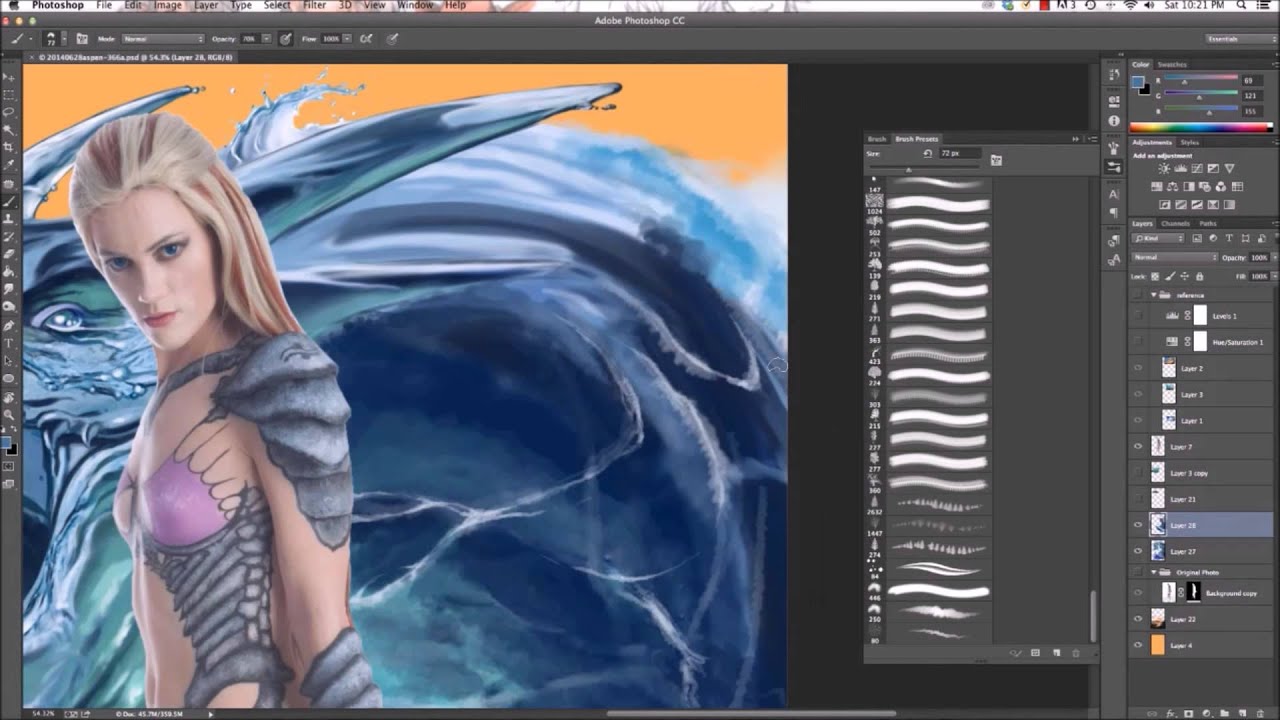The height and width of the screenshot is (720, 1280).
Task: Add an Invert adjustment
Action: (1165, 205)
